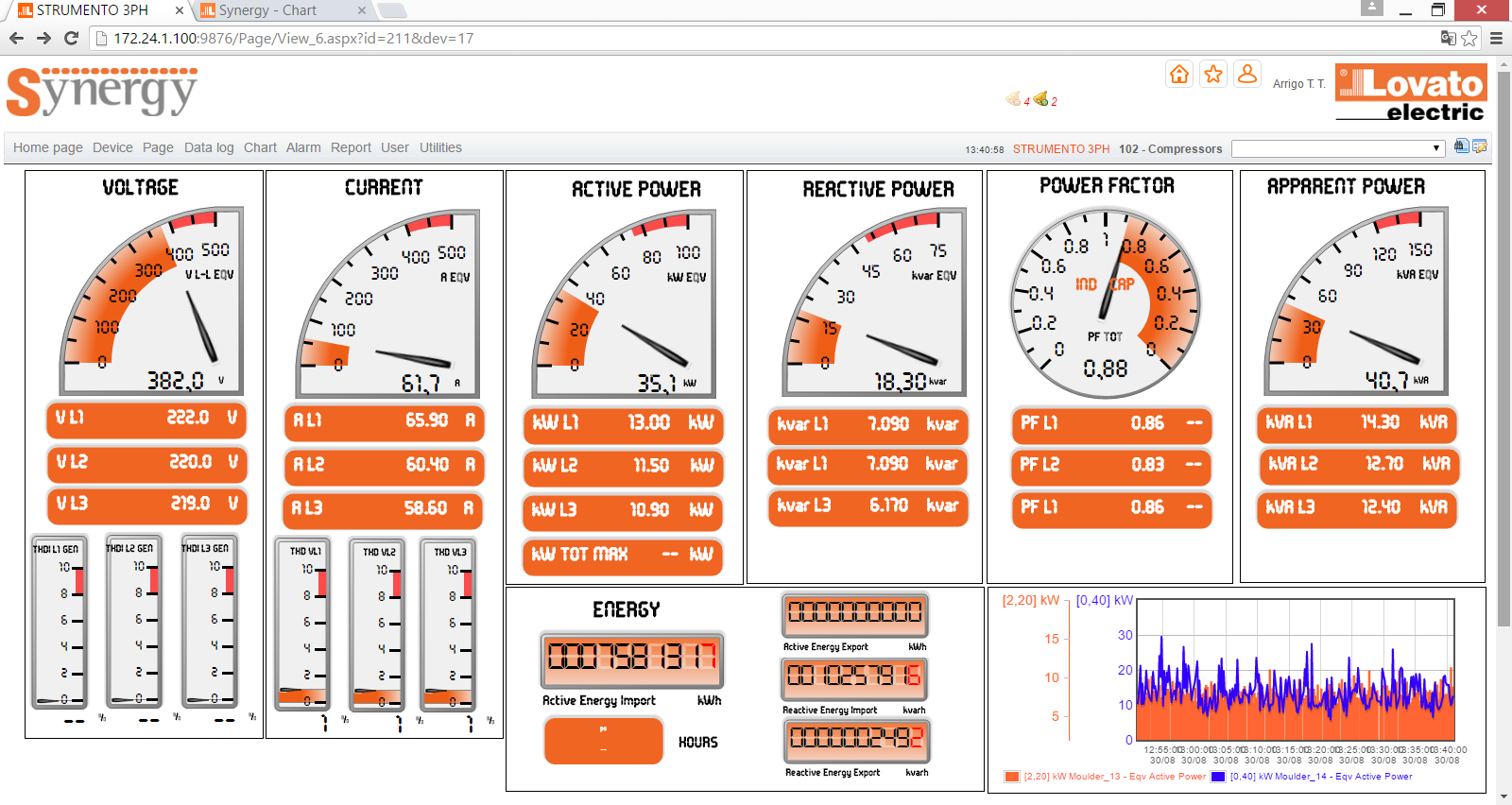Open favorites using the star icon

(x=1213, y=75)
